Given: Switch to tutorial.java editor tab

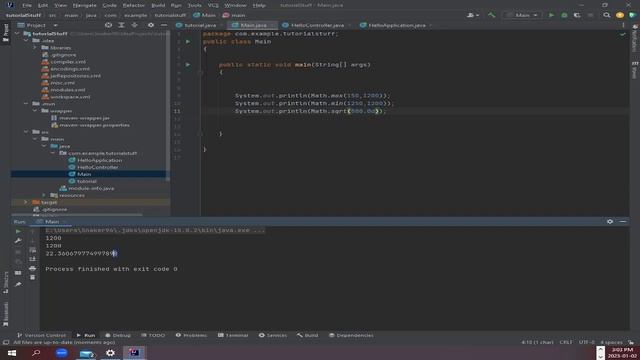Looking at the screenshot, I should coord(200,25).
